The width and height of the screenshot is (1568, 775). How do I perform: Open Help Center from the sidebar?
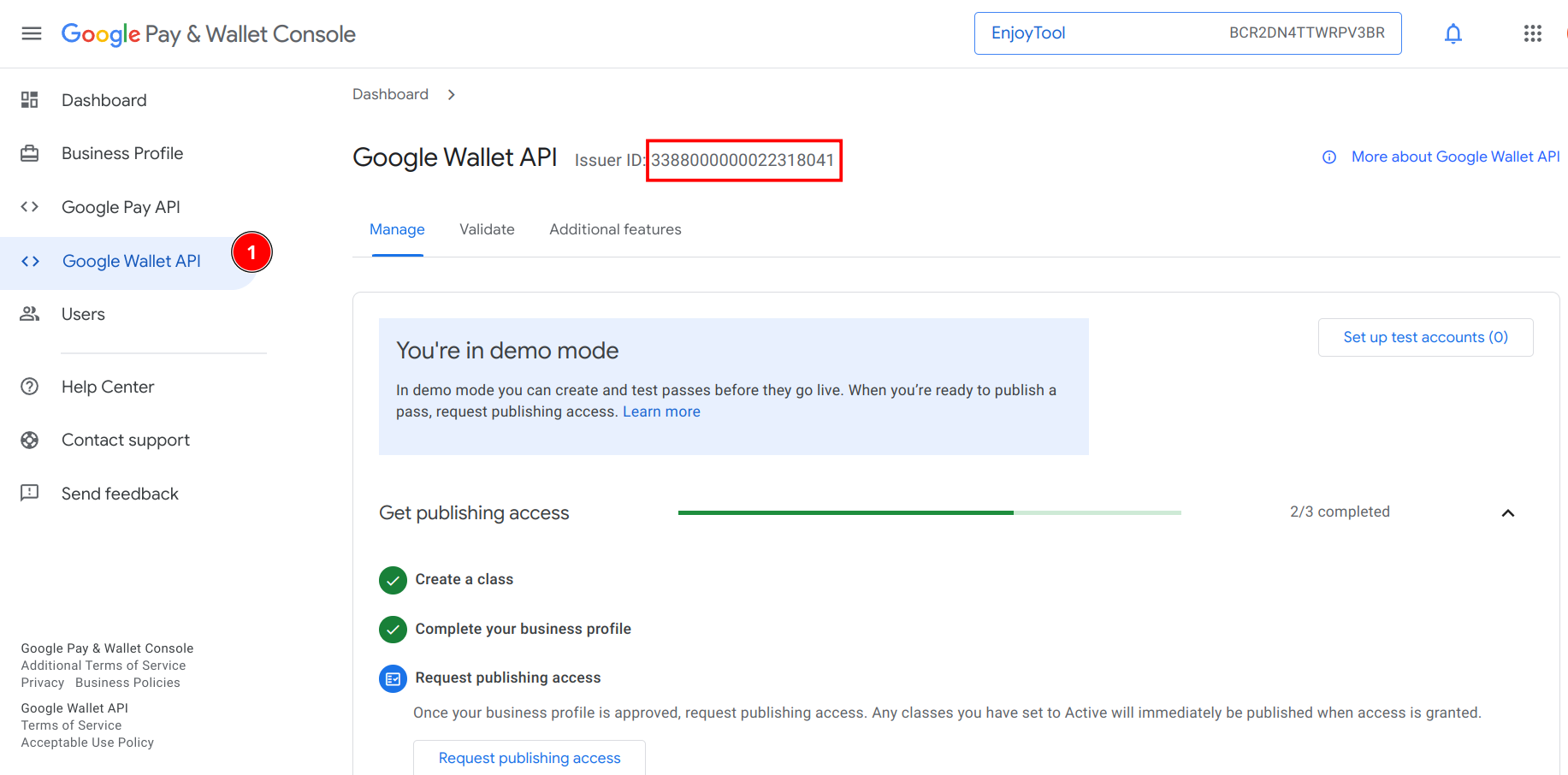(x=108, y=387)
